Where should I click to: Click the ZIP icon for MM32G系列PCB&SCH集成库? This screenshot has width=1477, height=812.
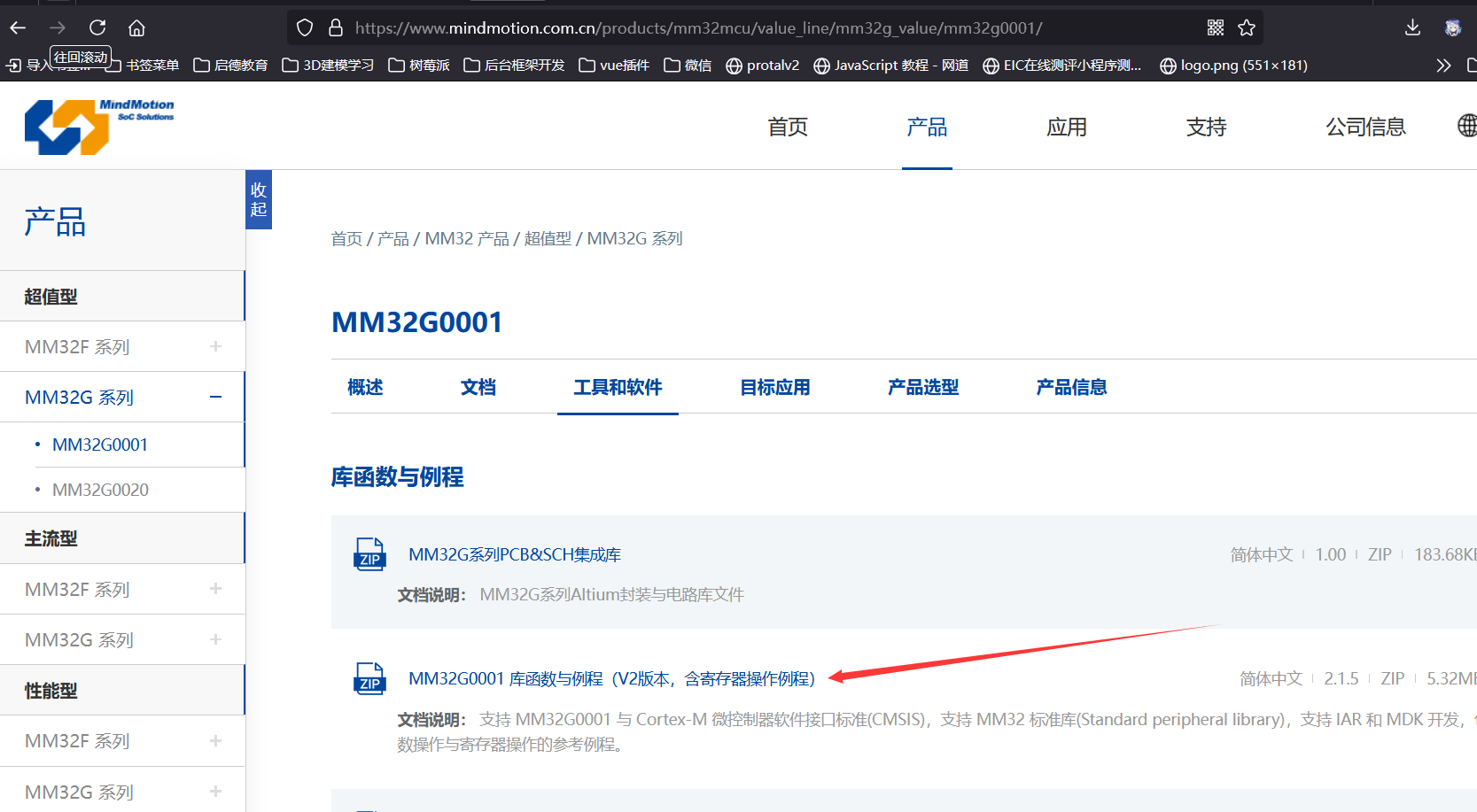[369, 555]
